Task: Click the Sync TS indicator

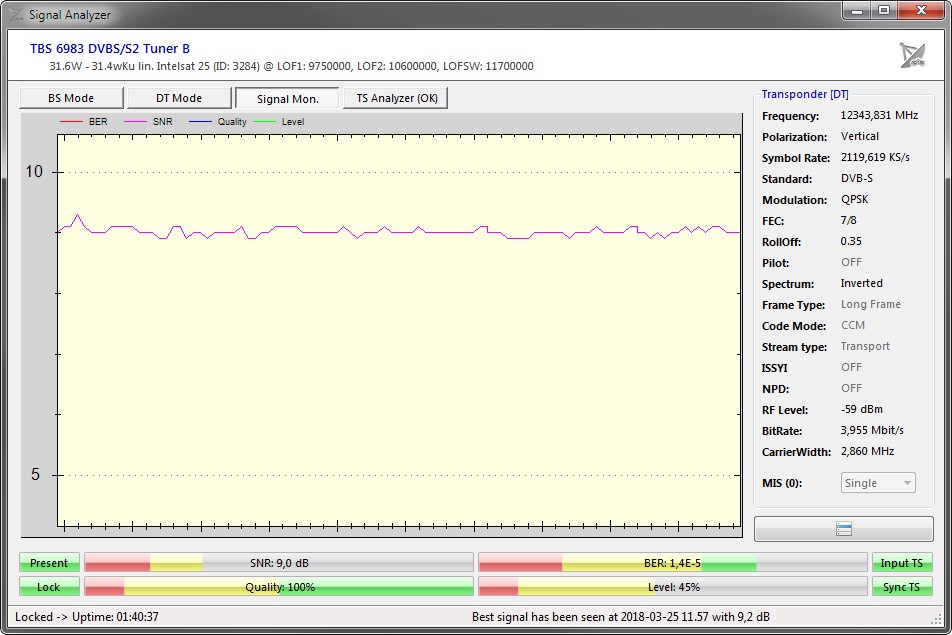Action: (902, 587)
